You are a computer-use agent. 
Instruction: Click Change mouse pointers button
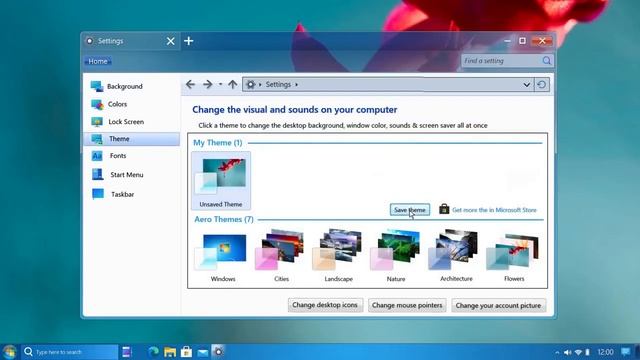pos(407,305)
